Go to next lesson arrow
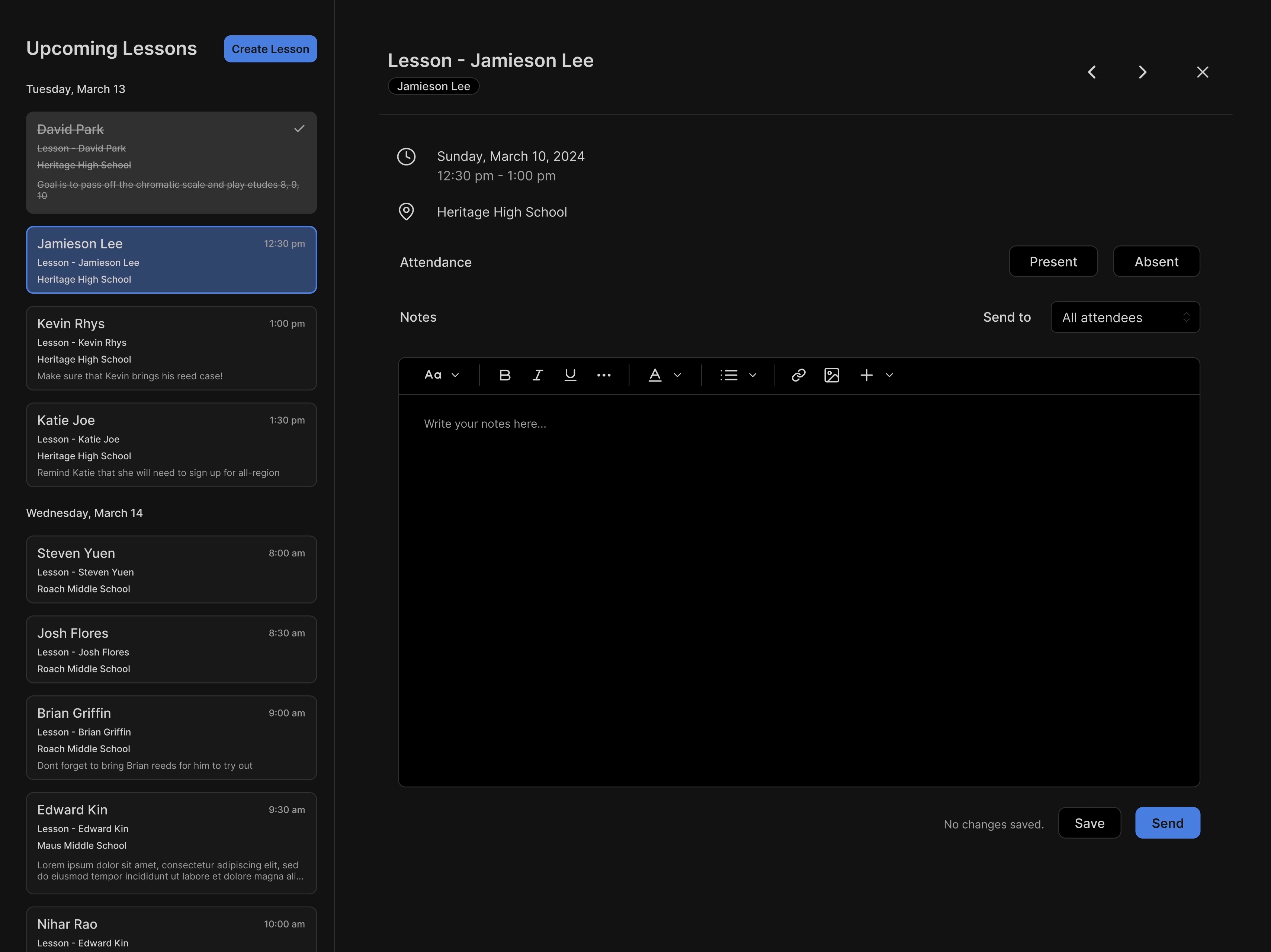The width and height of the screenshot is (1271, 952). tap(1142, 72)
